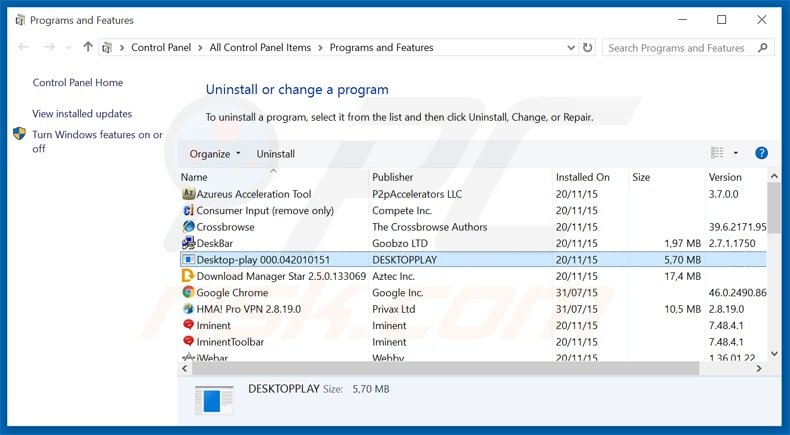Open the view options dropdown arrow
Viewport: 790px width, 435px height.
(736, 153)
